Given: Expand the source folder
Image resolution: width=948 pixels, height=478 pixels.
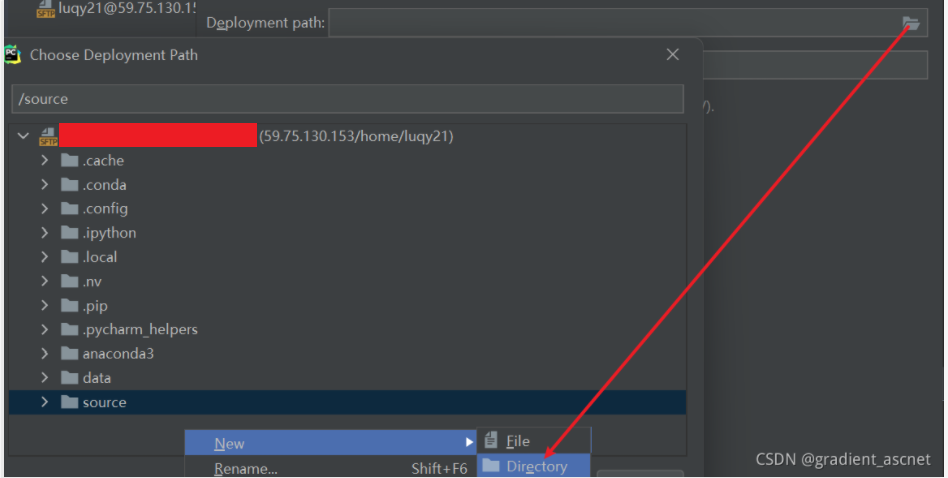Looking at the screenshot, I should click(x=44, y=402).
